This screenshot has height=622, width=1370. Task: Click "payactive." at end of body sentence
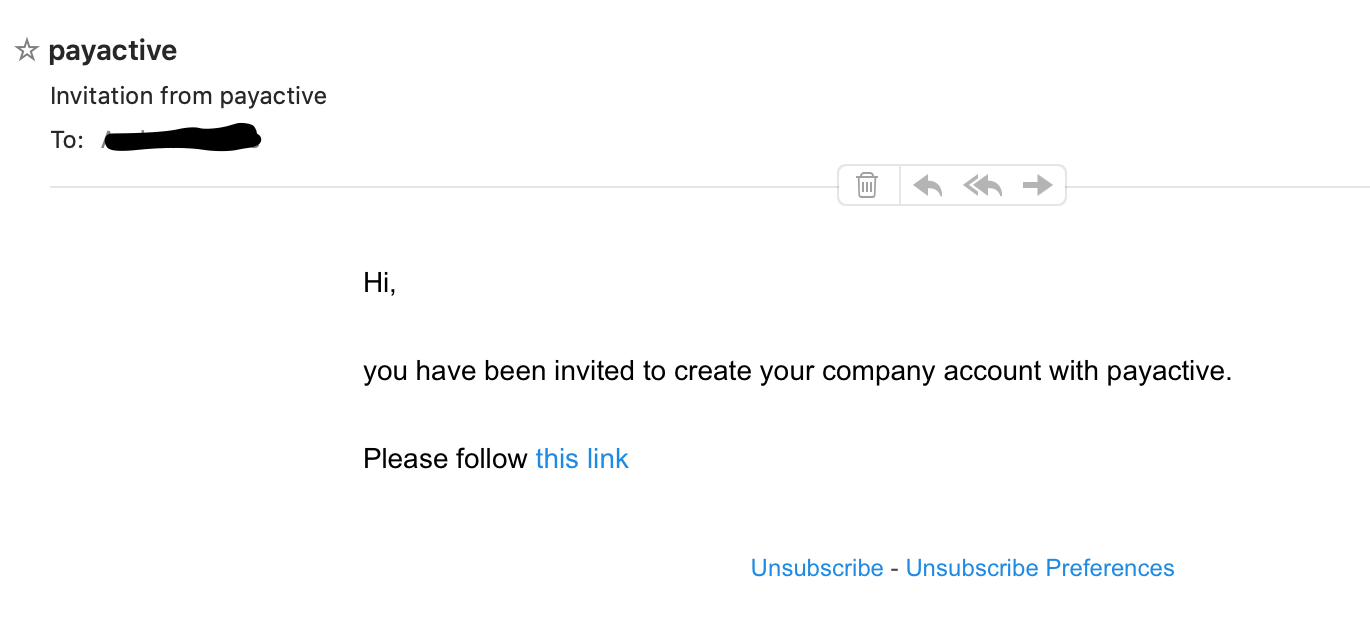click(1169, 371)
